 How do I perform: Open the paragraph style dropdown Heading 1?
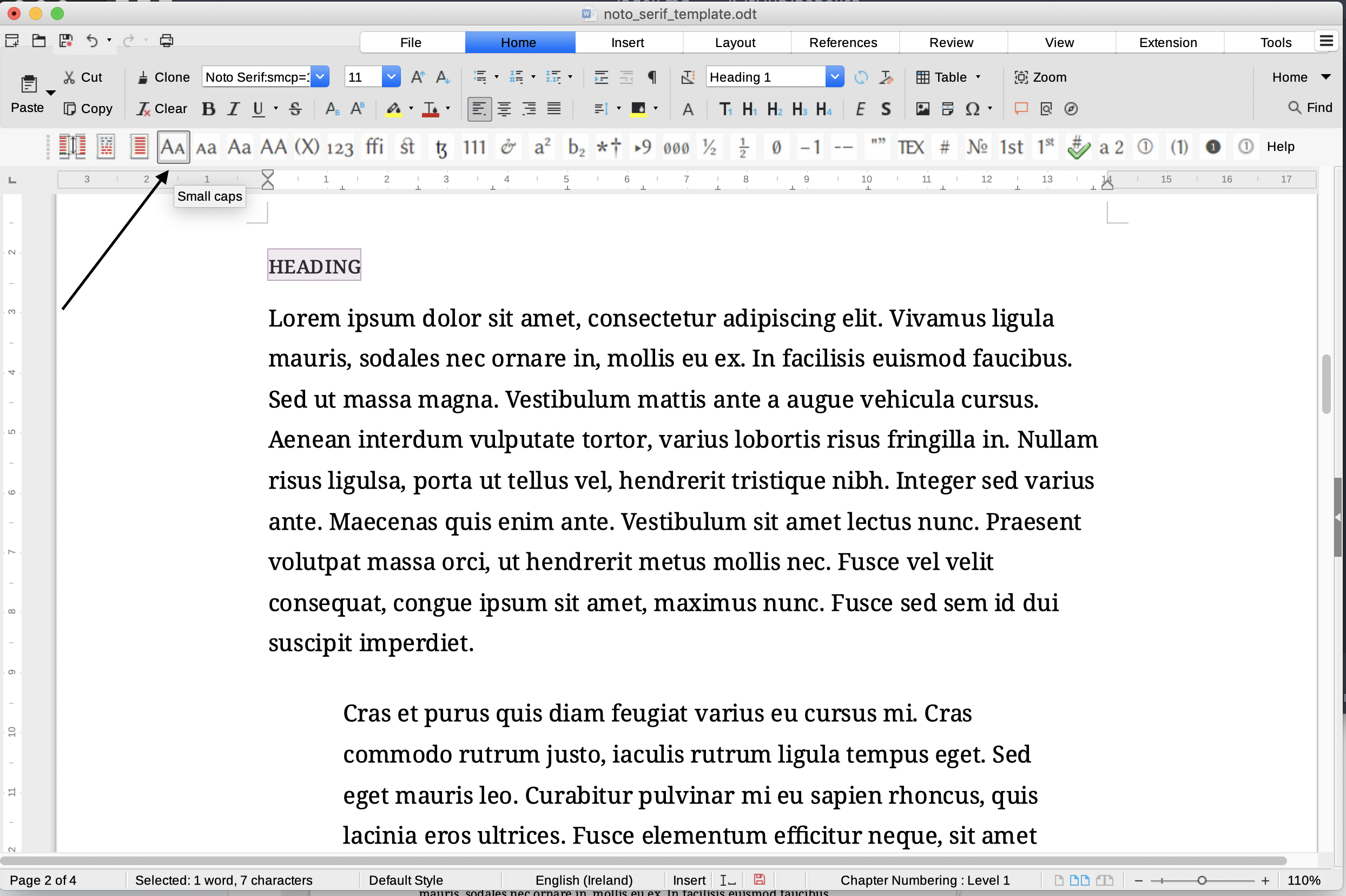835,77
